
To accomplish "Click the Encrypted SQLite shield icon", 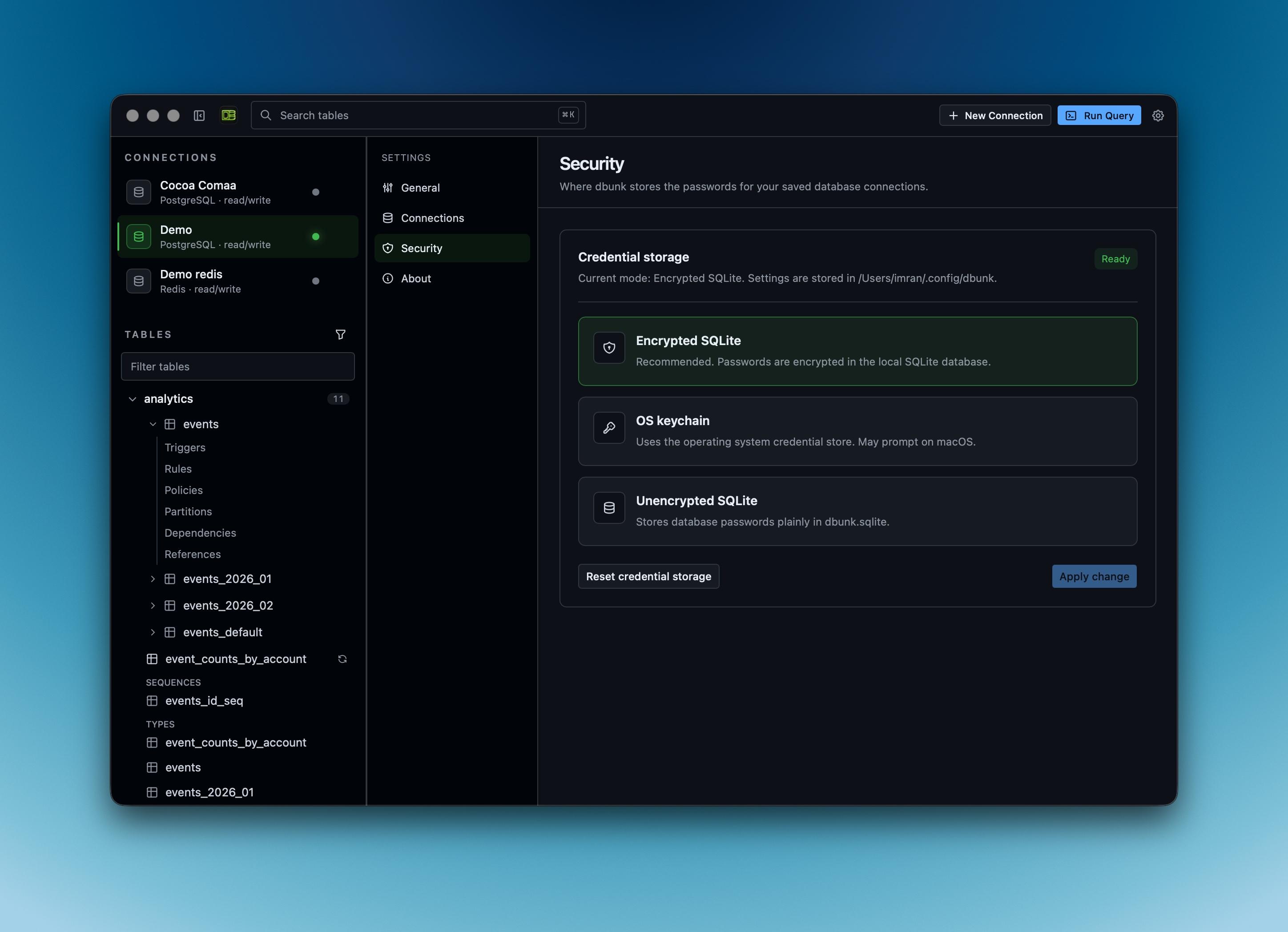I will (609, 348).
